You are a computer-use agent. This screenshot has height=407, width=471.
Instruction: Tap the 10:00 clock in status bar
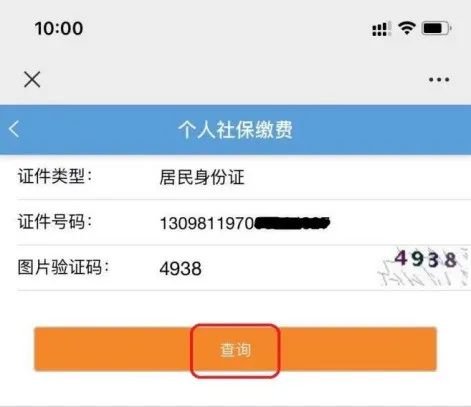click(59, 28)
